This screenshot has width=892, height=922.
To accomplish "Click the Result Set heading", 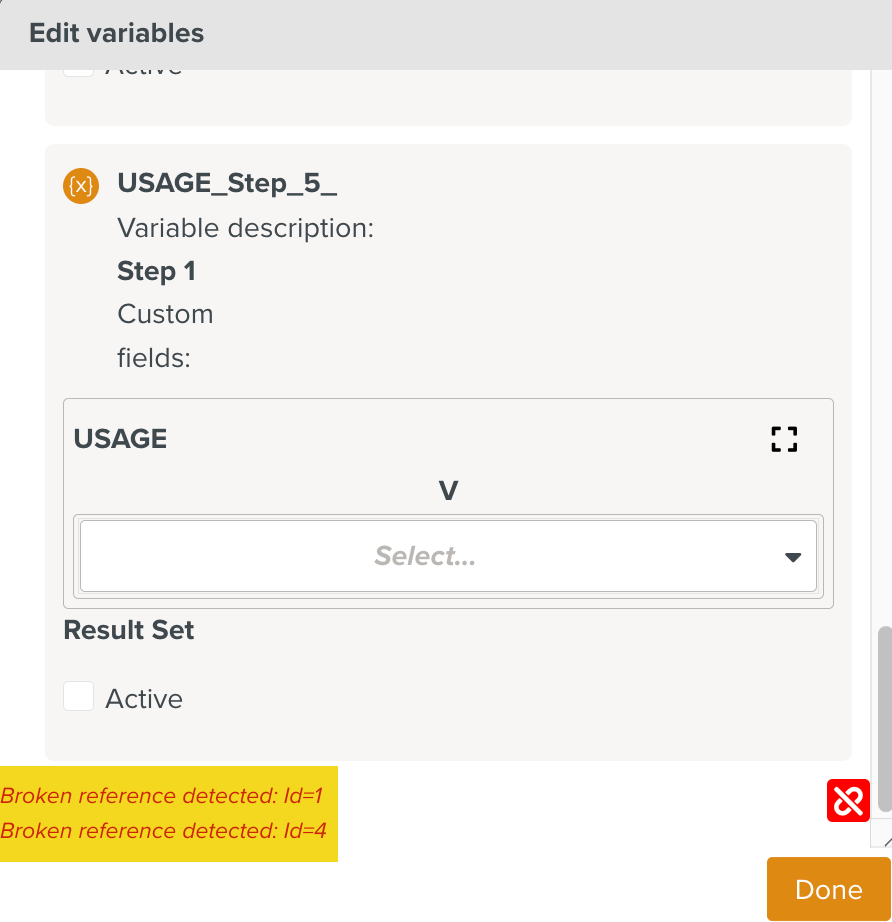I will [x=129, y=630].
